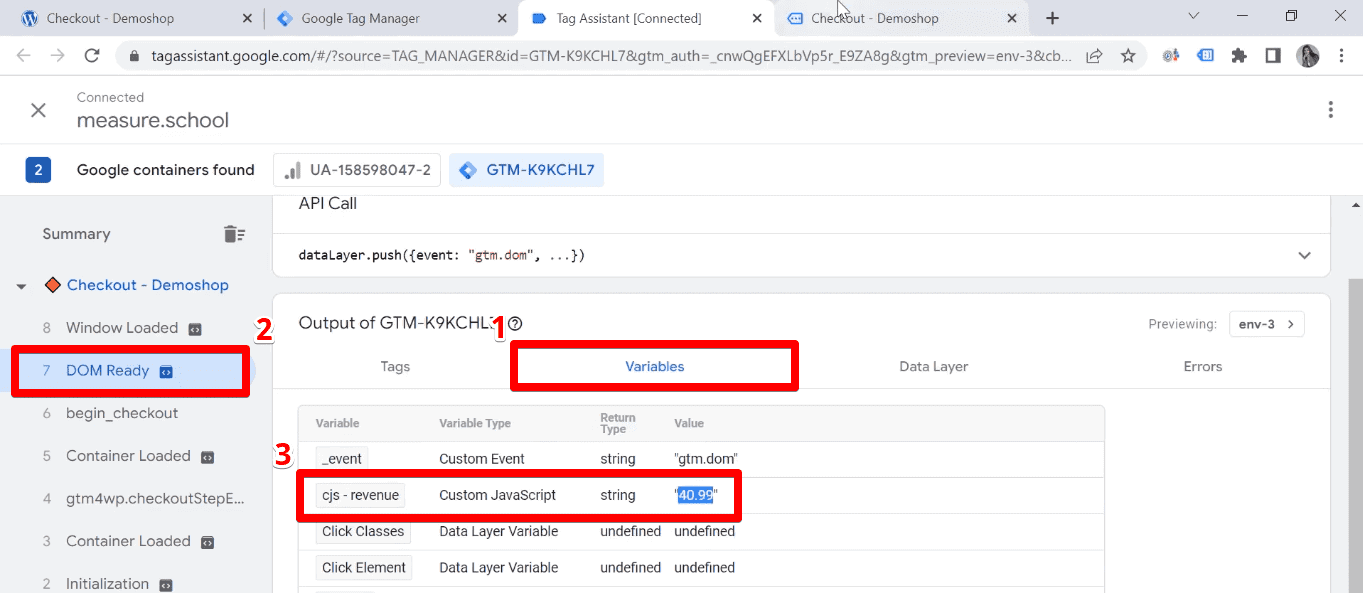The image size is (1363, 593).
Task: Switch to the Data Layer tab
Action: [x=932, y=366]
